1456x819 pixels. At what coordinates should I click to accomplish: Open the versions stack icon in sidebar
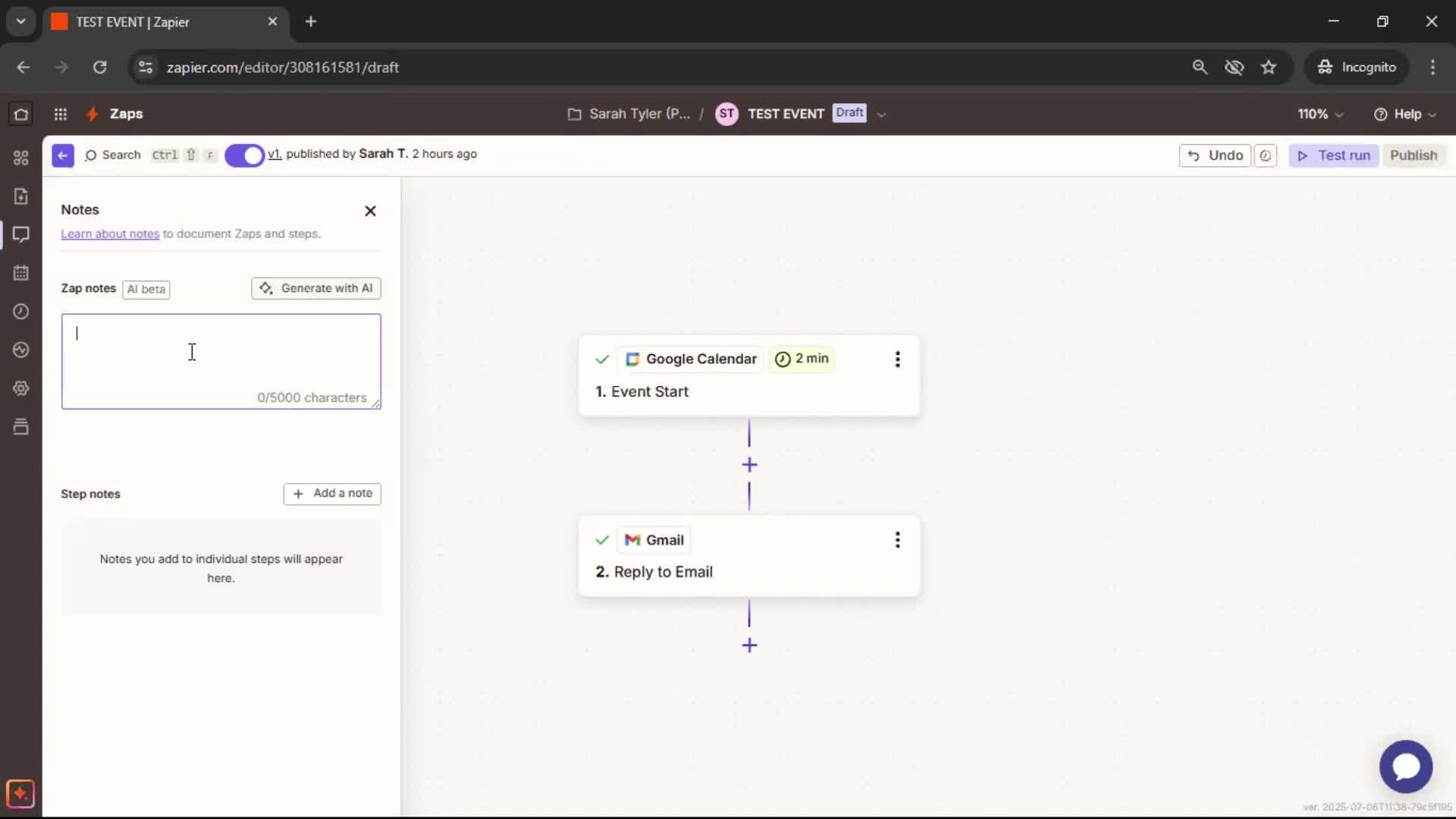pyautogui.click(x=21, y=427)
